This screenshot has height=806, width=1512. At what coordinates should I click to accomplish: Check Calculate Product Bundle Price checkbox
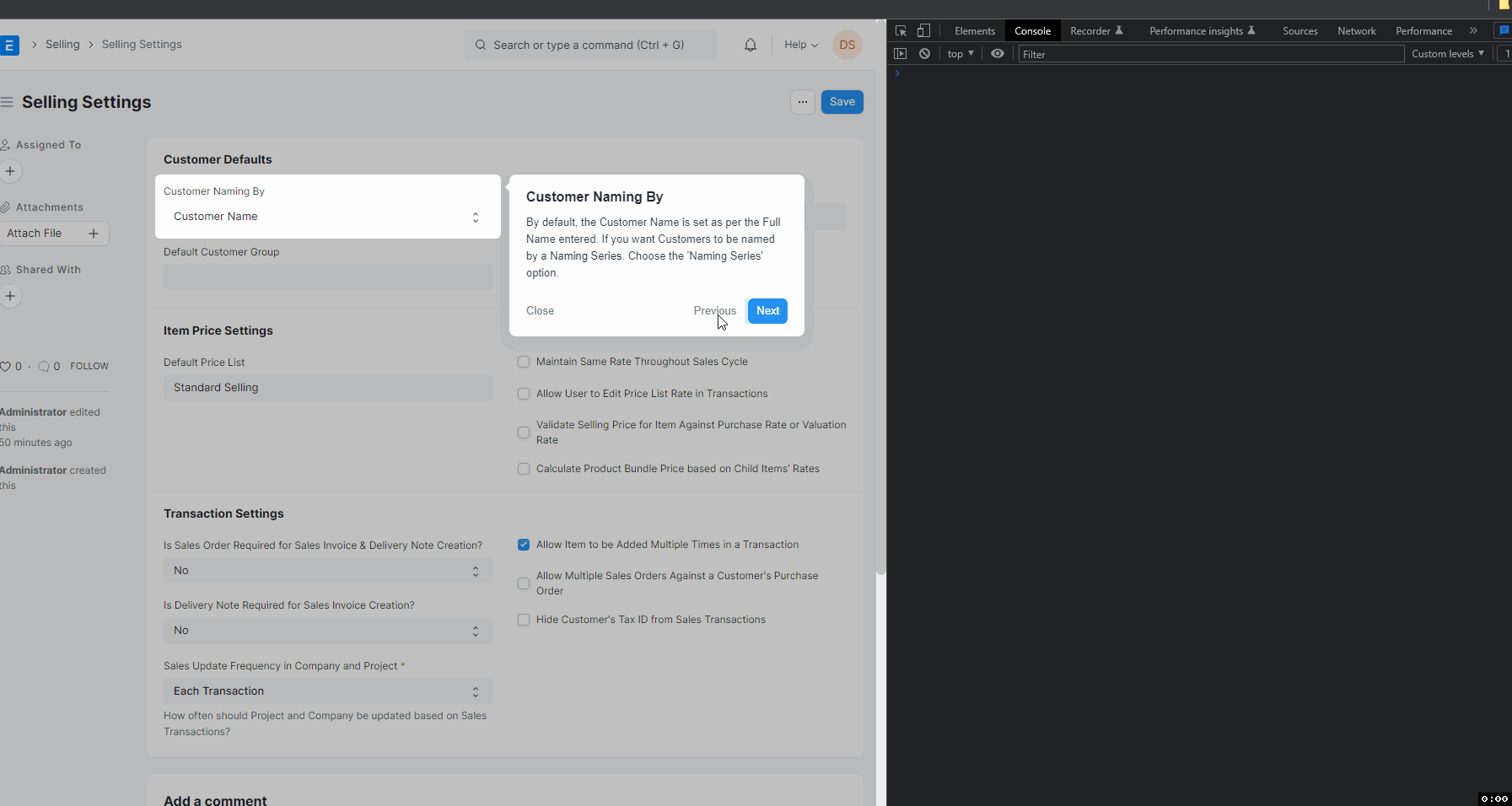(524, 469)
